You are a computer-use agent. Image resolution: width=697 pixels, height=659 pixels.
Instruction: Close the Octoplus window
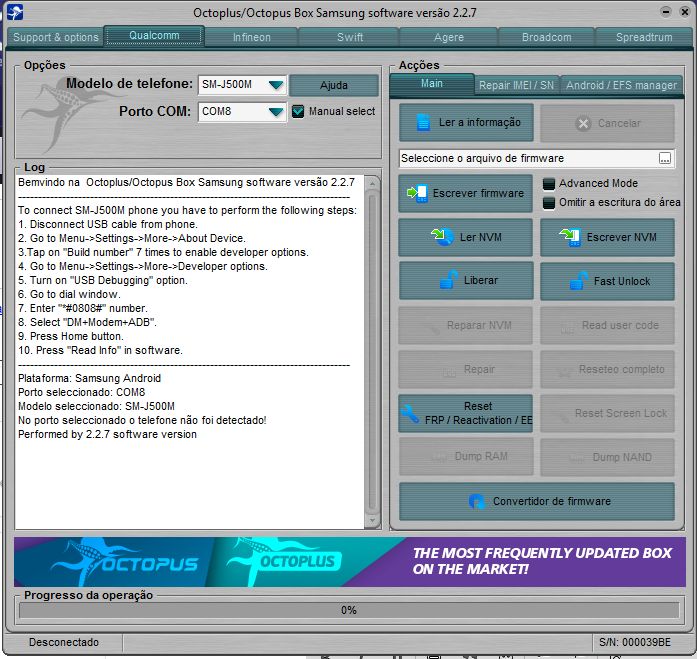coord(685,12)
